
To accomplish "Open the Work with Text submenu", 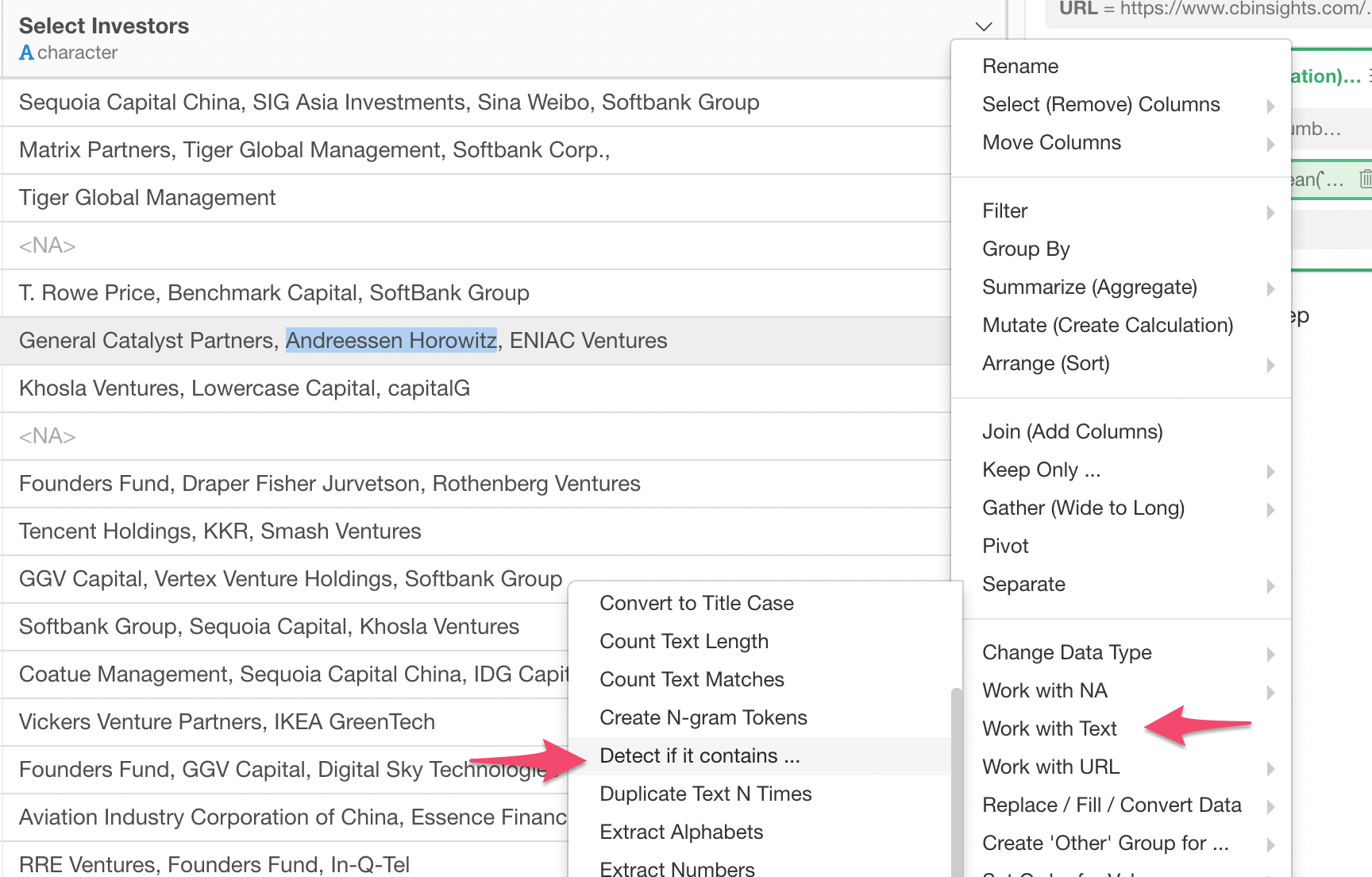I will click(x=1121, y=728).
